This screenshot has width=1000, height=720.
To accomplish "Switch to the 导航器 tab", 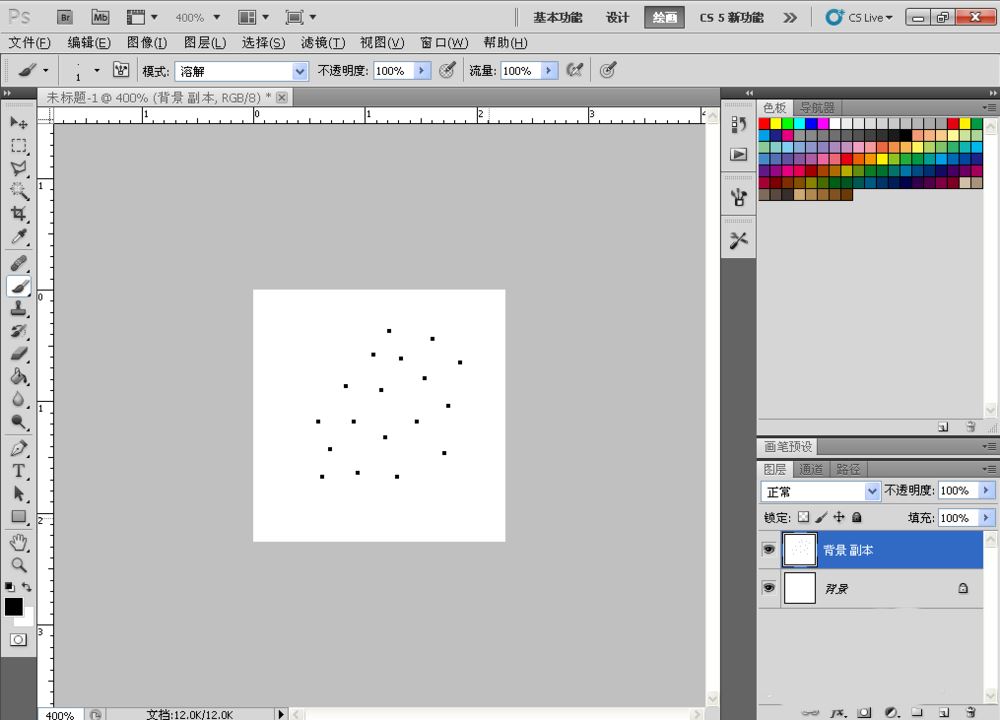I will click(818, 108).
